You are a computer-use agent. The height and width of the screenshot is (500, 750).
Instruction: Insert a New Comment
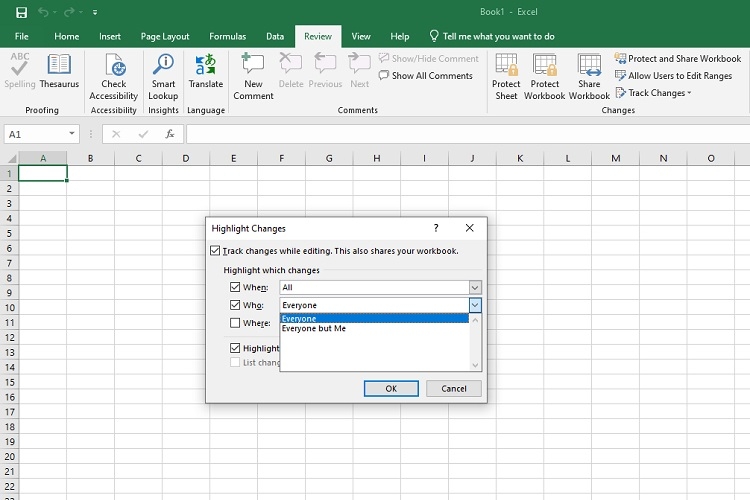point(253,66)
